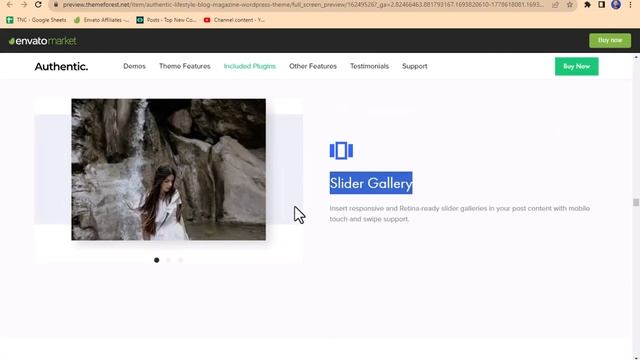This screenshot has height=360, width=640.
Task: Select the third slider pagination dot
Action: (x=180, y=260)
